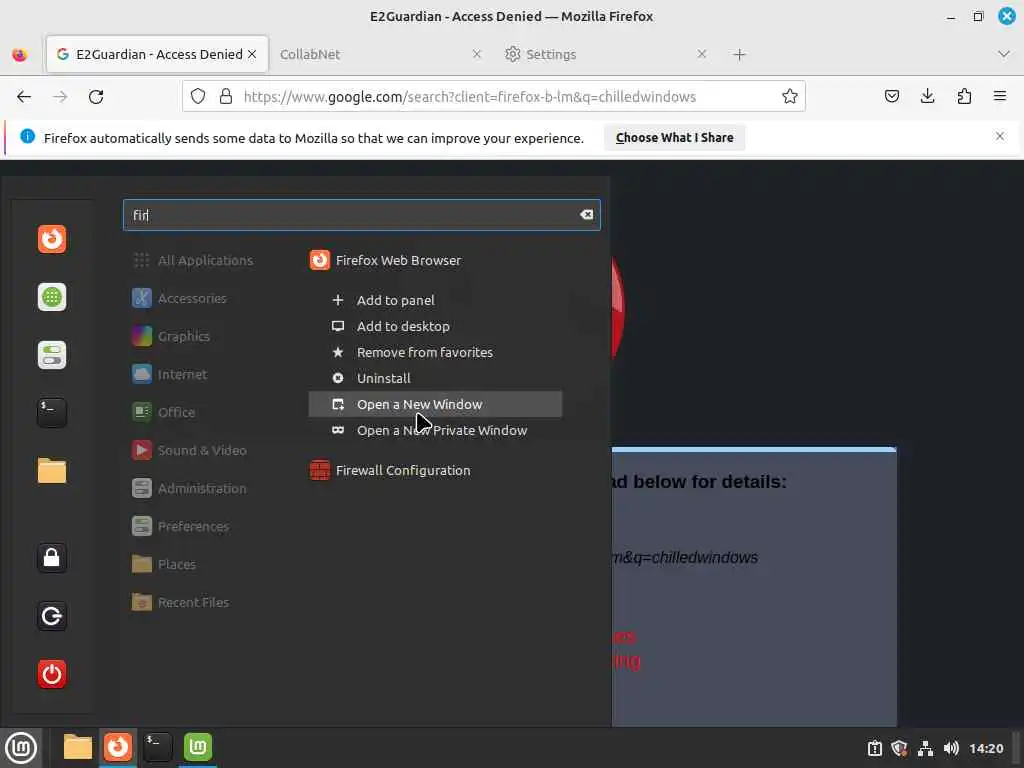Close the Settings tab
1024x768 pixels.
pos(701,54)
